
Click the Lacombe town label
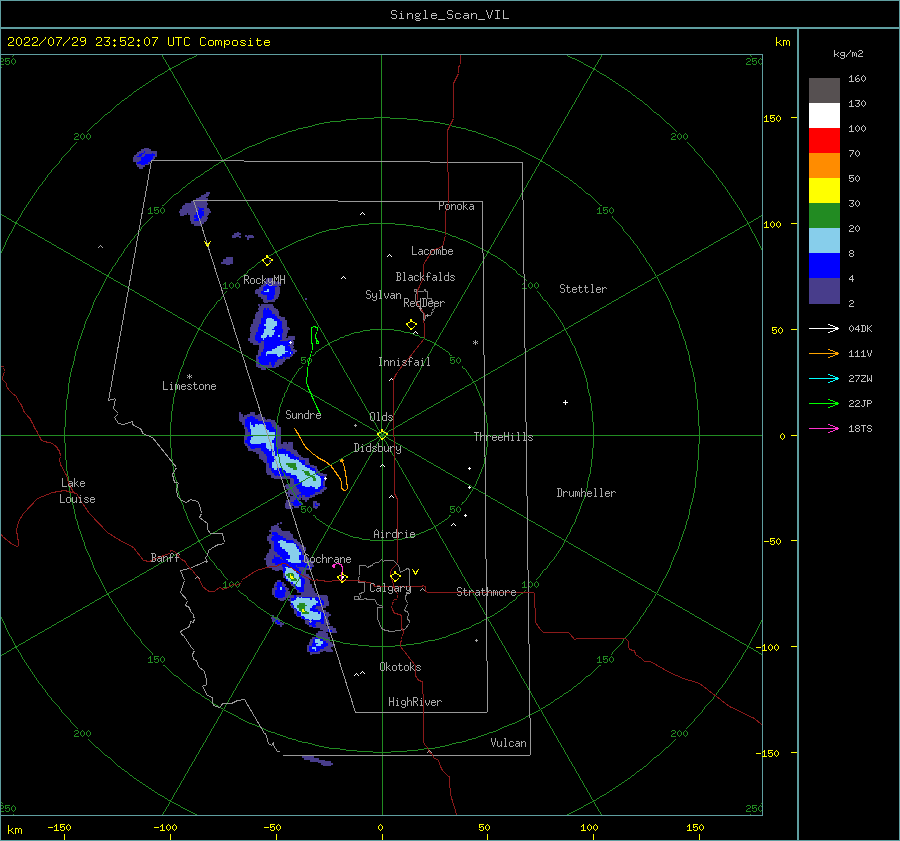coord(432,251)
